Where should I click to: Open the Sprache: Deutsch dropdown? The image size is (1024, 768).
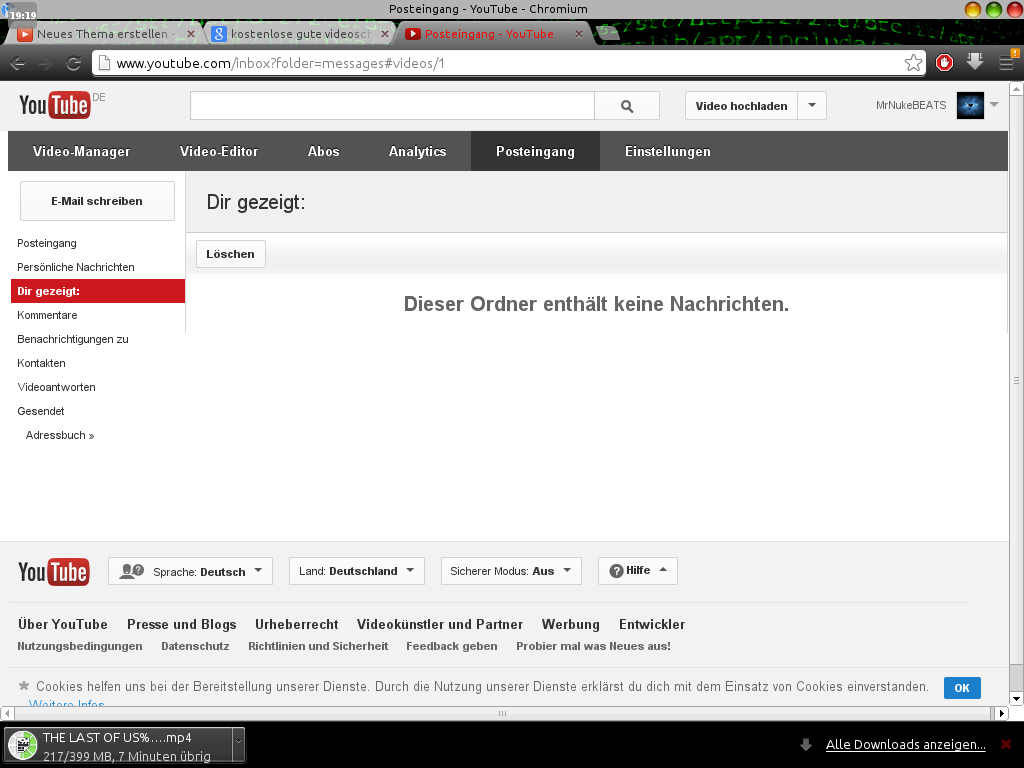point(190,571)
